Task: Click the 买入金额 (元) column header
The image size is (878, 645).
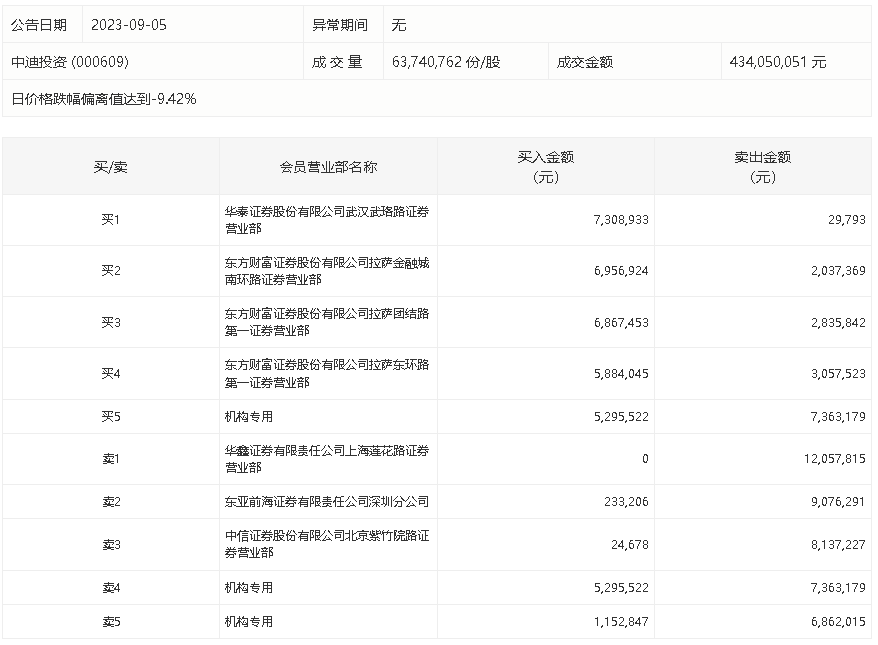Action: coord(545,167)
